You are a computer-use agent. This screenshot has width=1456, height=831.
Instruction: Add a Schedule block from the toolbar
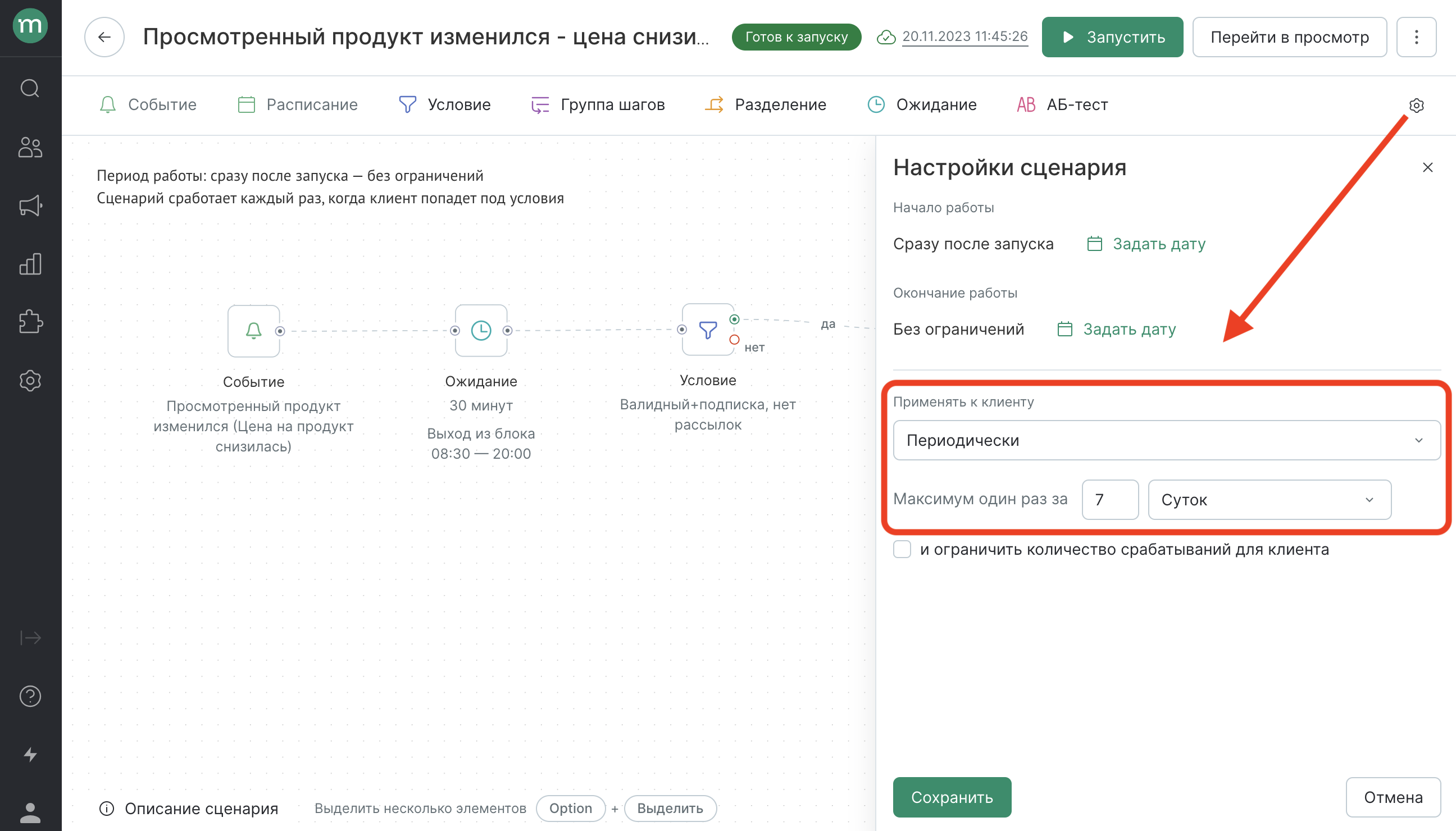pyautogui.click(x=298, y=105)
